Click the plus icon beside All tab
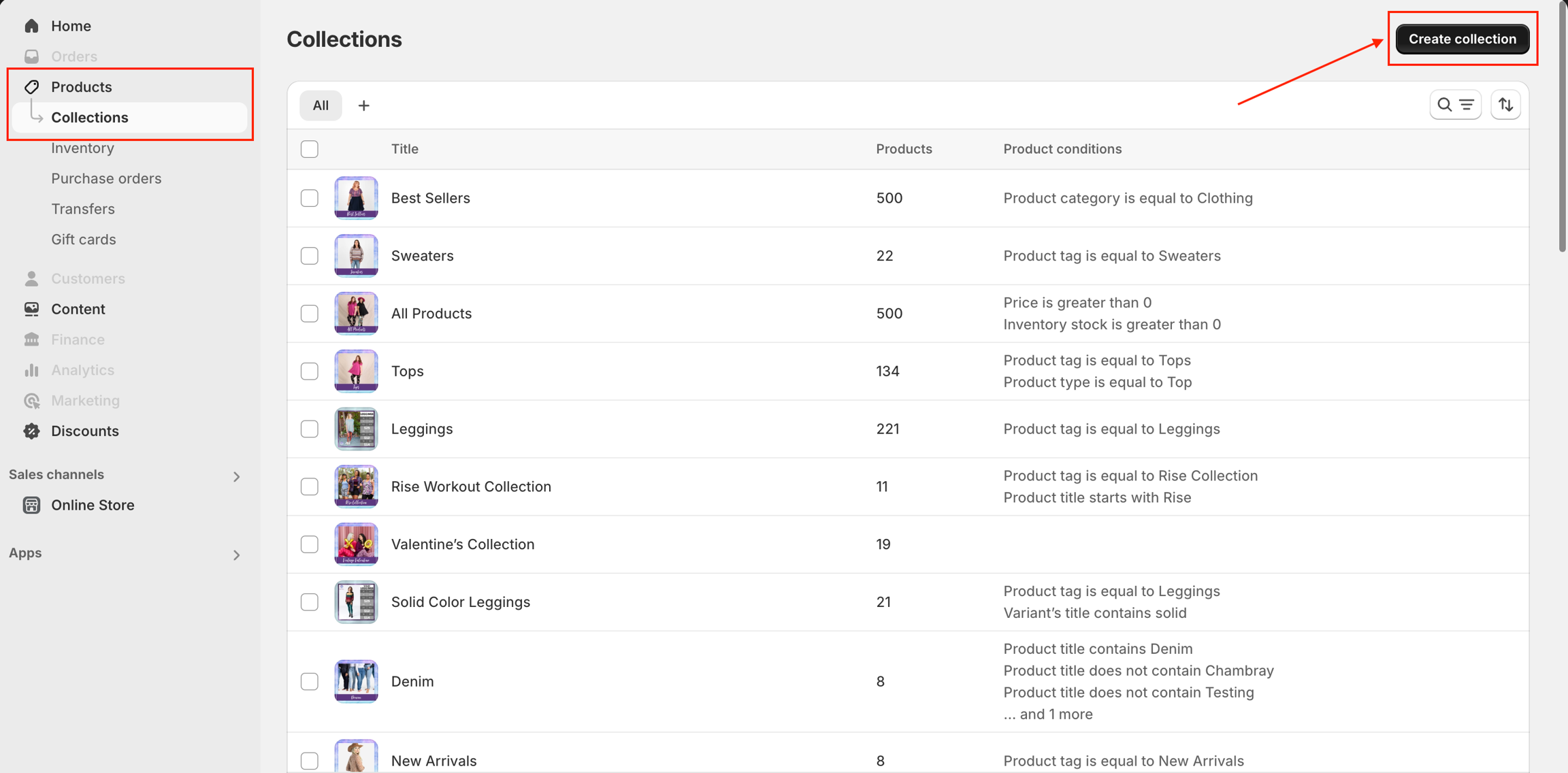1568x773 pixels. (363, 105)
